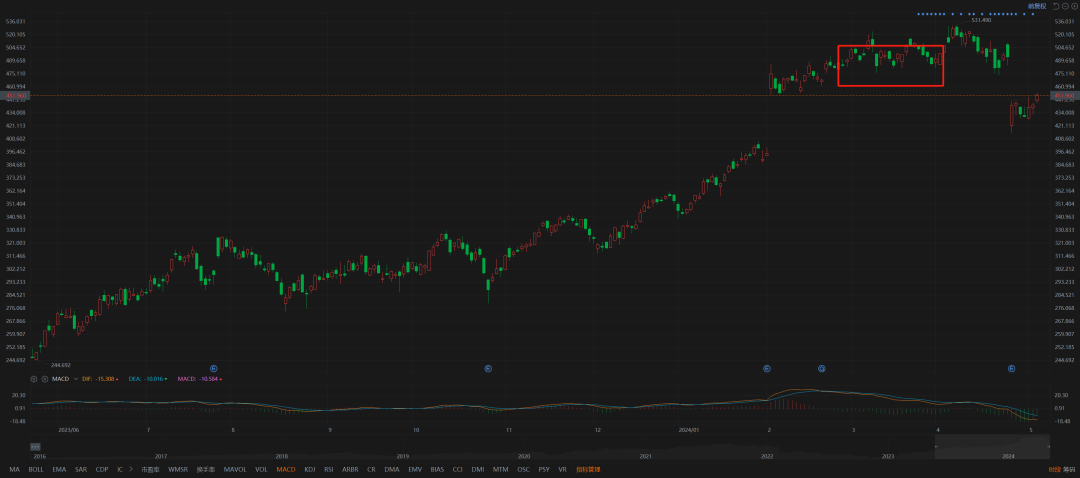Viewport: 1080px width, 478px height.
Task: Click the red rectangle annotation on chart
Action: click(890, 46)
